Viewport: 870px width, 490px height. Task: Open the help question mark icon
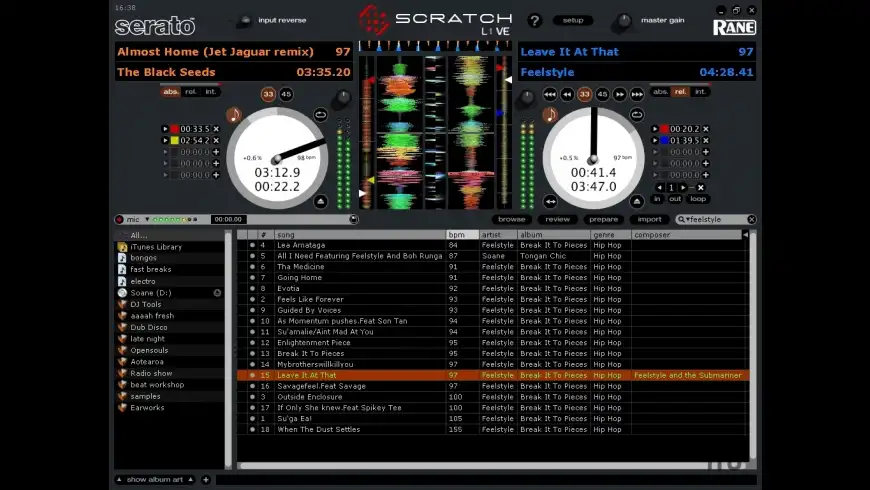[x=534, y=21]
